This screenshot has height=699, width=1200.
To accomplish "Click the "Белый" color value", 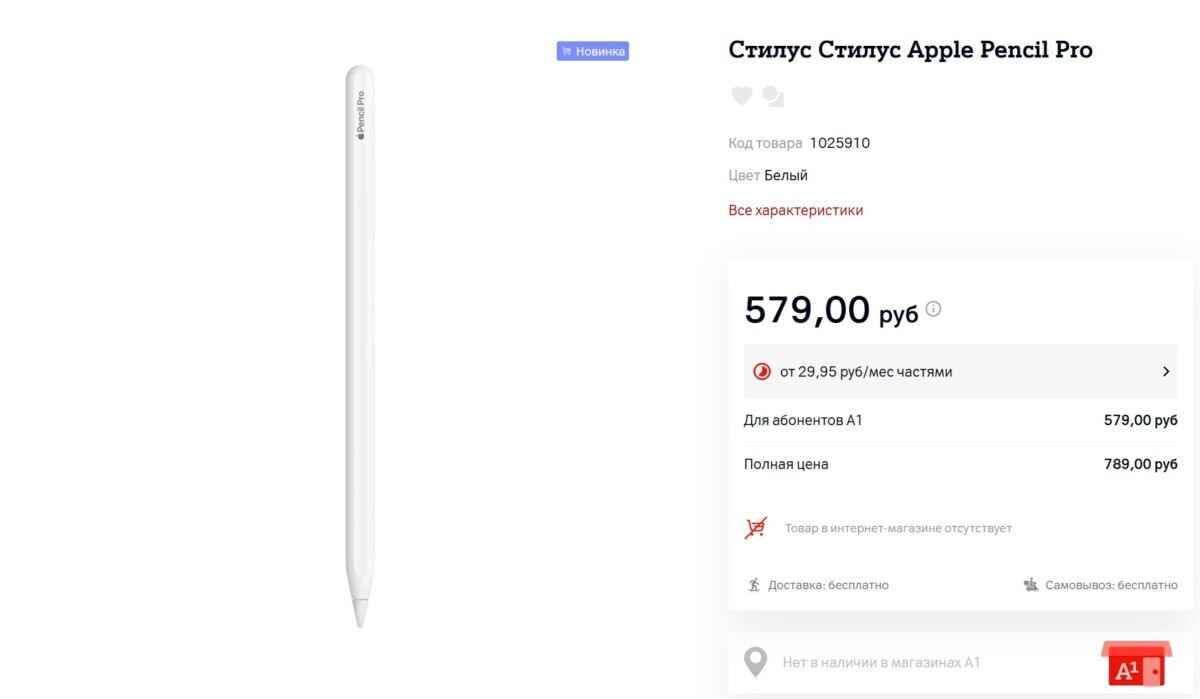I will click(786, 175).
